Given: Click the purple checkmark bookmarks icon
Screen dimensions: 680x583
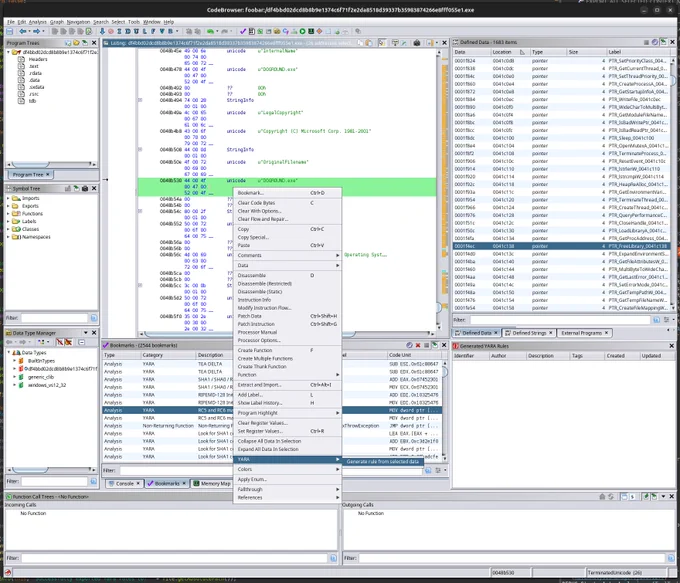Looking at the screenshot, I should [x=243, y=31].
